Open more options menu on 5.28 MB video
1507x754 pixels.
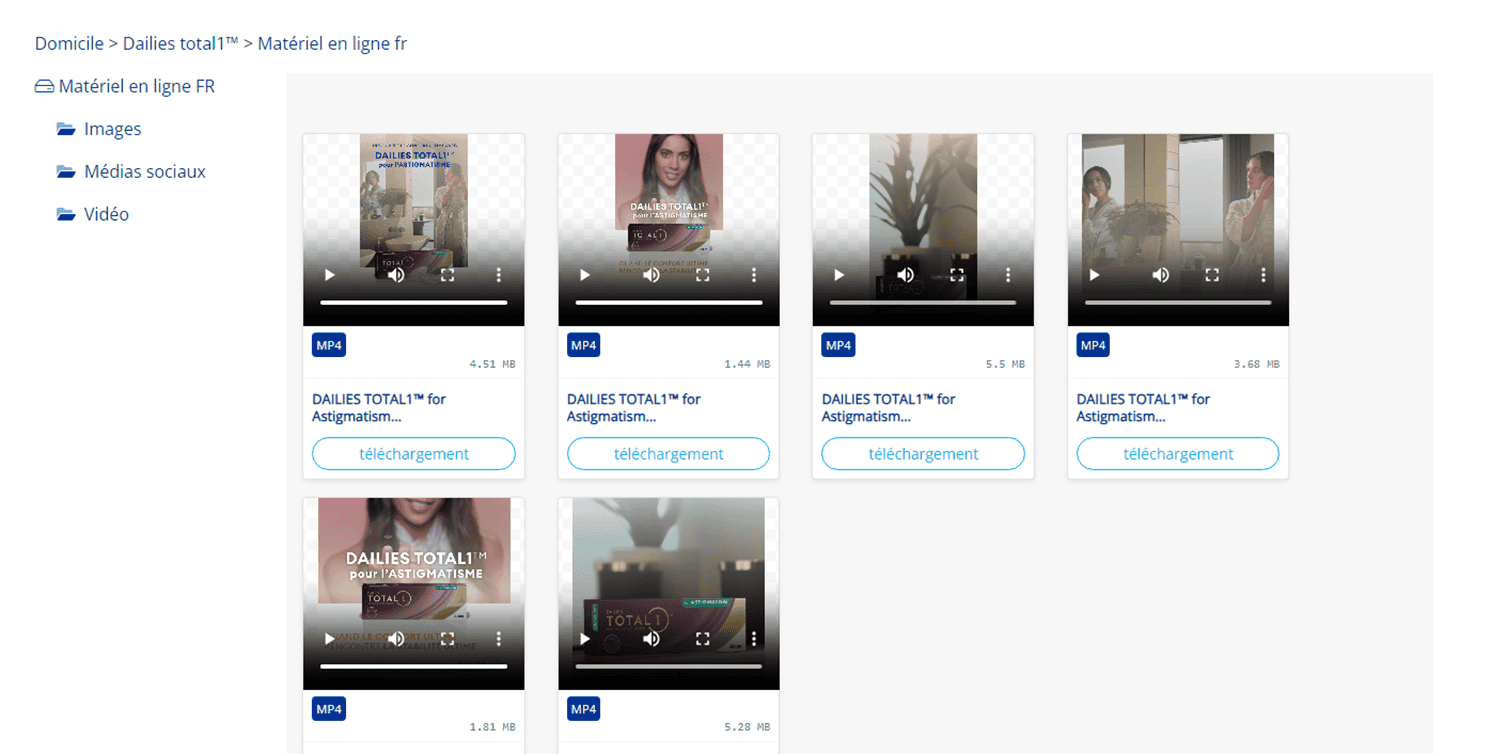pos(754,638)
